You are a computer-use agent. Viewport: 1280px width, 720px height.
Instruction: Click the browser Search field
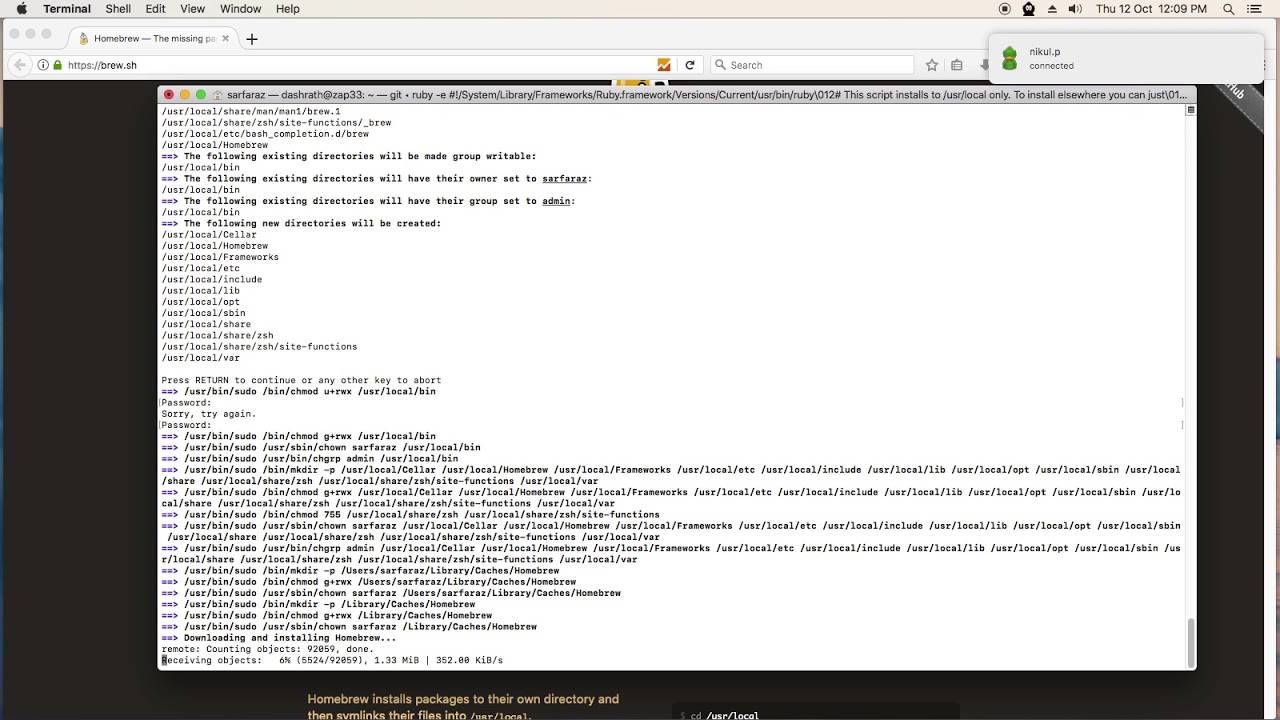tap(812, 65)
